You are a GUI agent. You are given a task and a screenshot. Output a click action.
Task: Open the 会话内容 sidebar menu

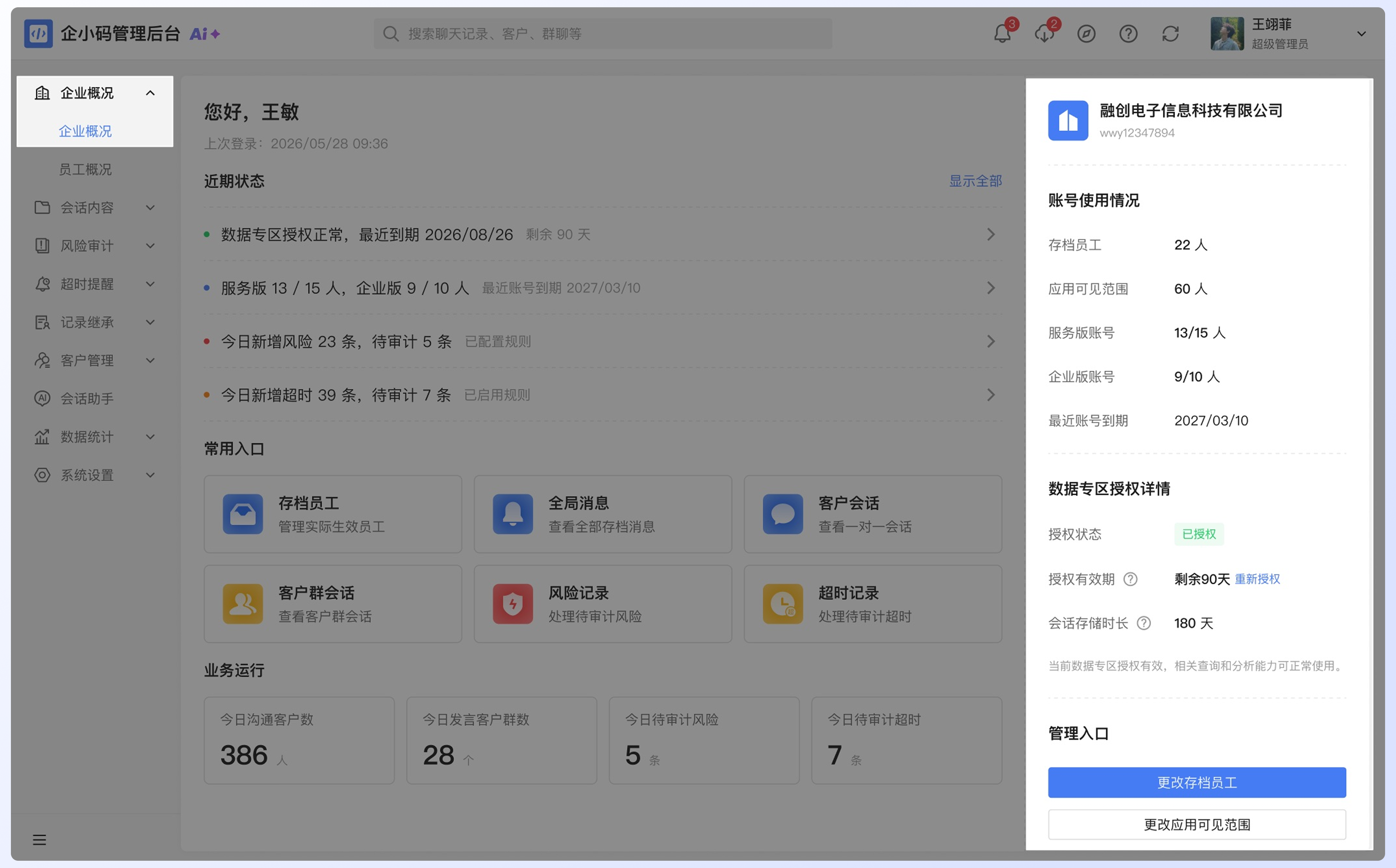click(95, 207)
